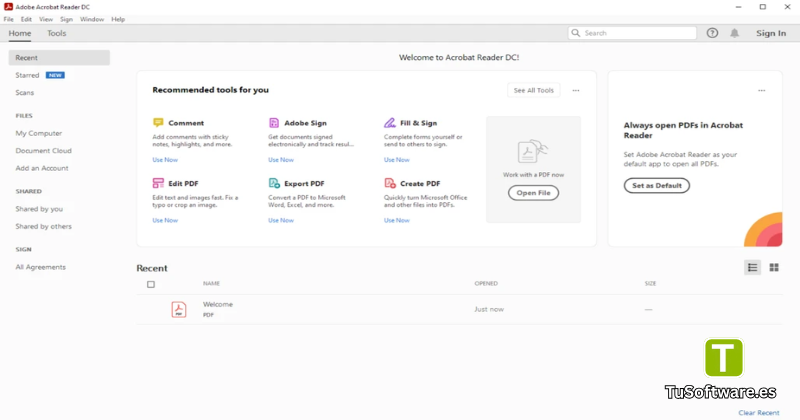800x420 pixels.
Task: Select Starred in the sidebar
Action: point(27,75)
